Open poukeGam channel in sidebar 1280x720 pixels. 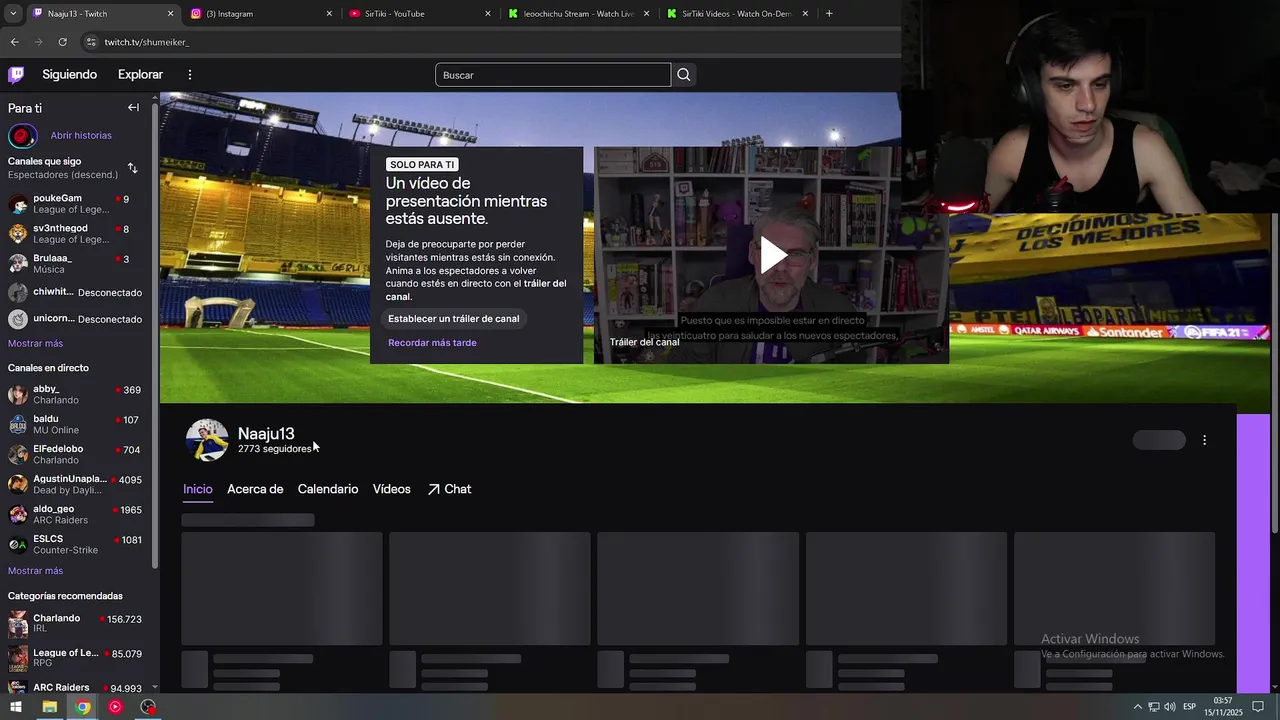tap(76, 204)
